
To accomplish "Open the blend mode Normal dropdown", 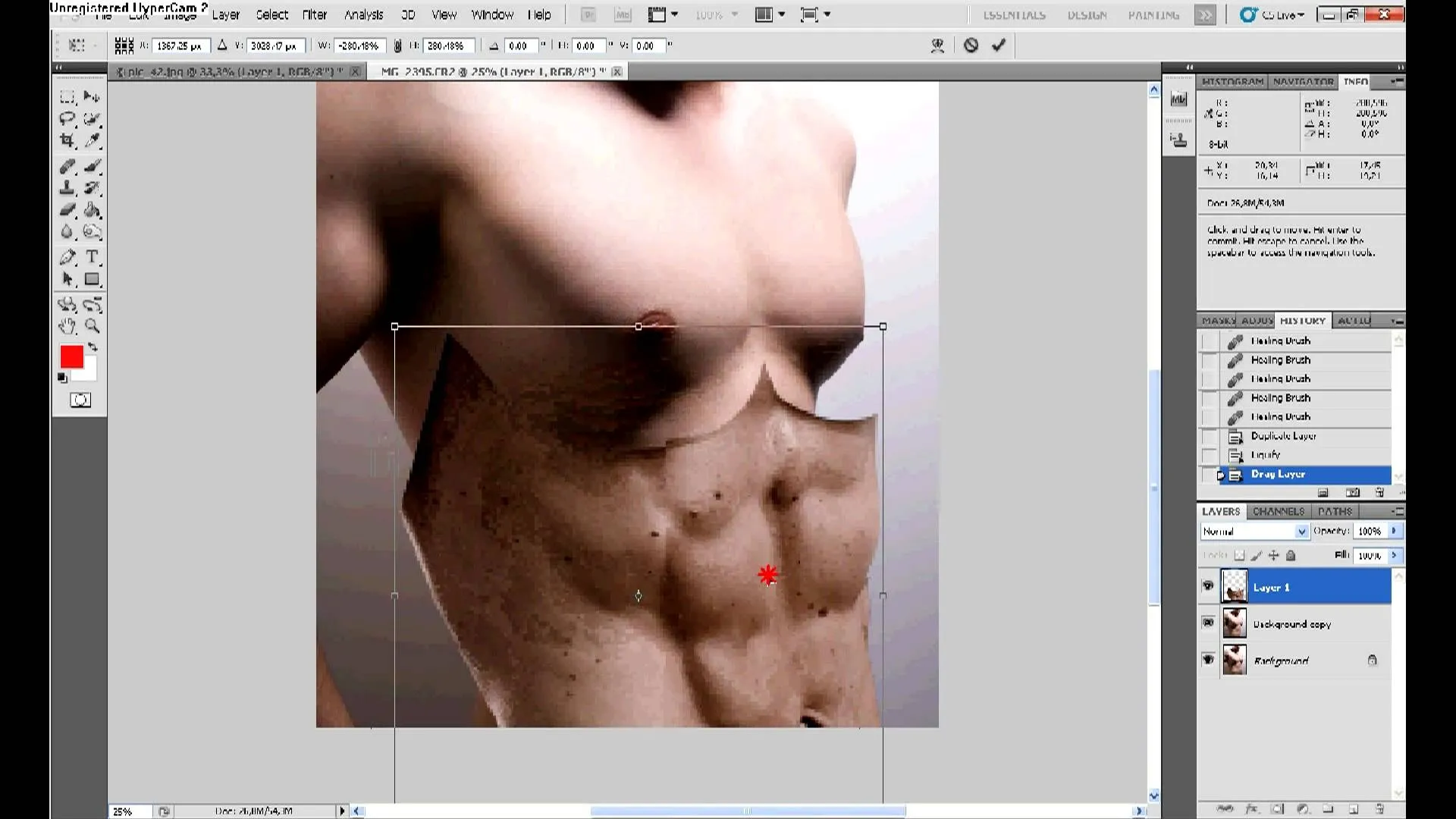I will pyautogui.click(x=1254, y=531).
